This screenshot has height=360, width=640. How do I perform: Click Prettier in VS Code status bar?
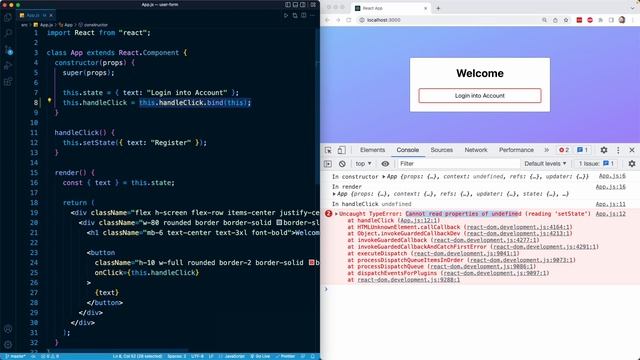click(285, 356)
